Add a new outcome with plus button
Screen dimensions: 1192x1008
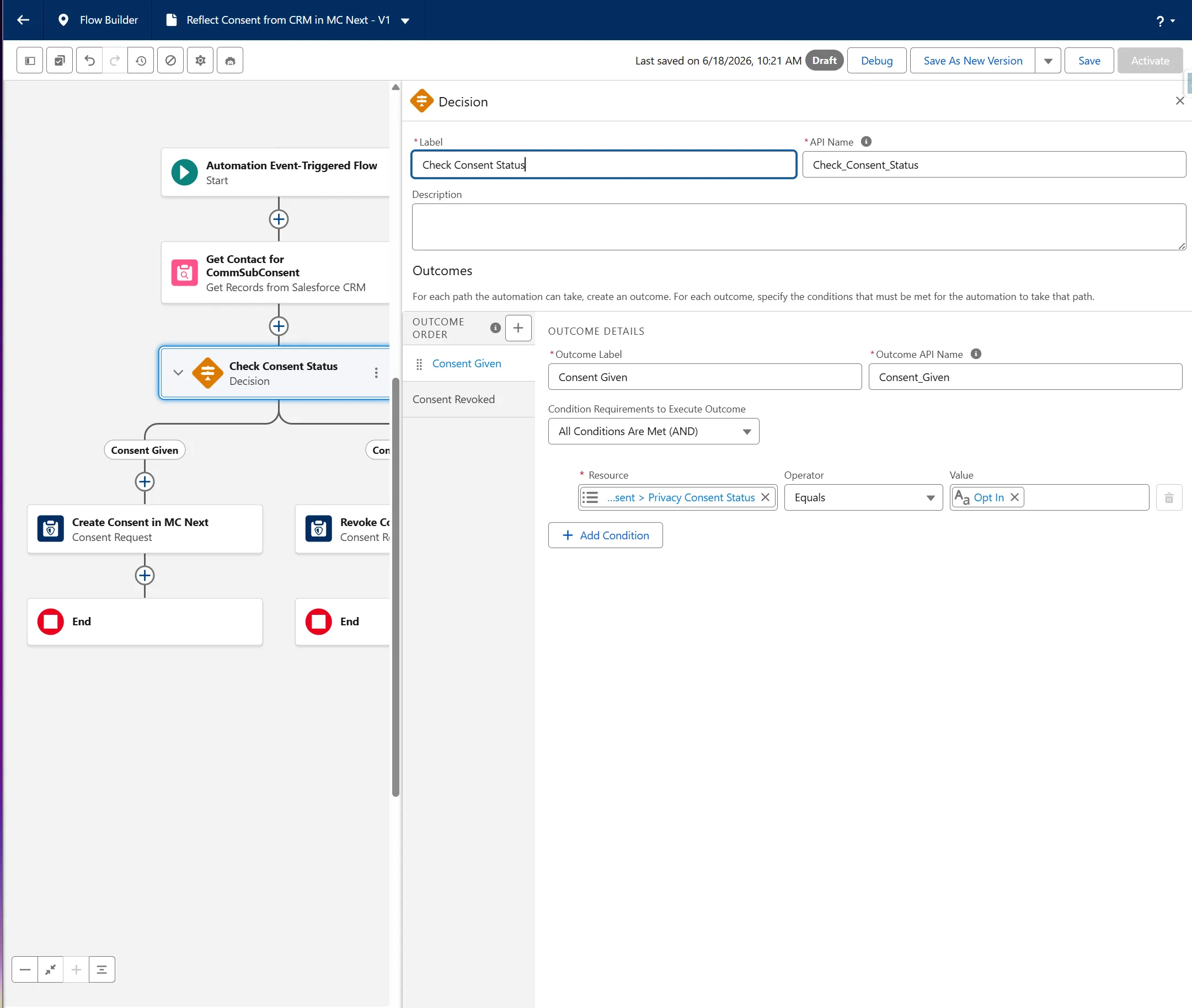(x=518, y=328)
